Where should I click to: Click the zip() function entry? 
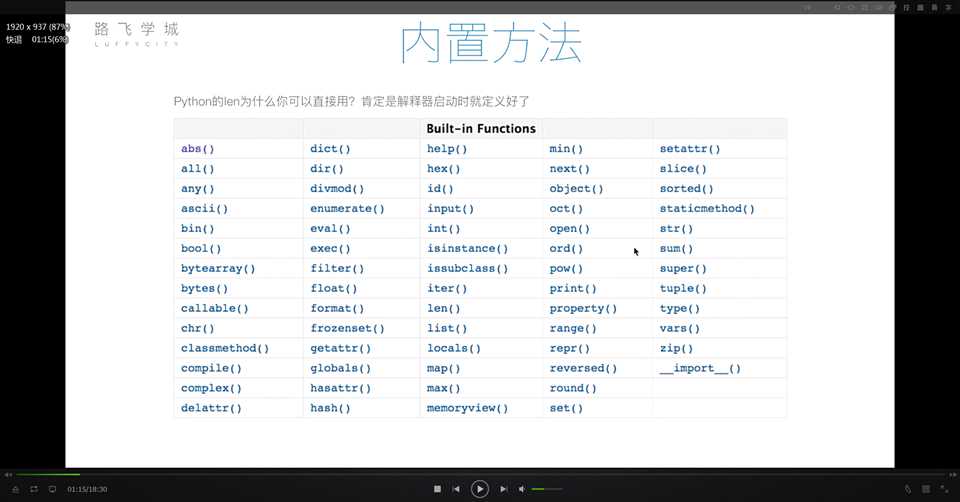676,348
